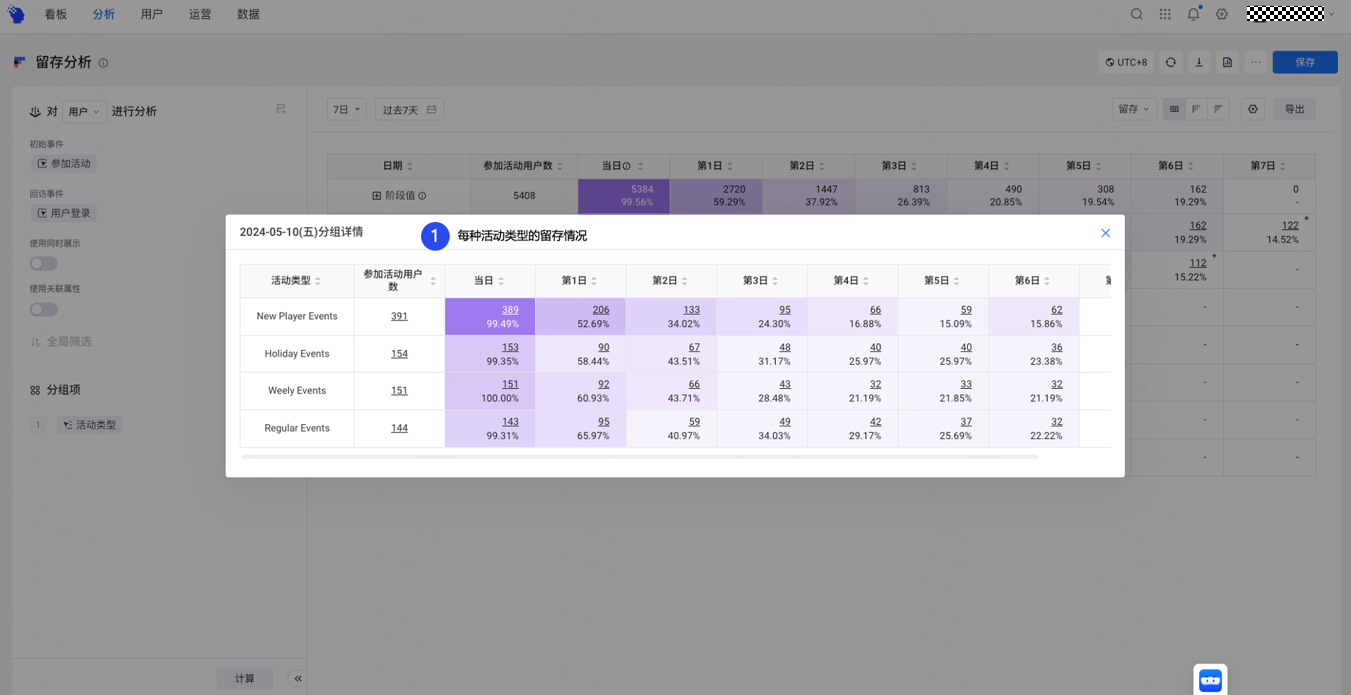
Task: Click the 计算 button
Action: (x=245, y=678)
